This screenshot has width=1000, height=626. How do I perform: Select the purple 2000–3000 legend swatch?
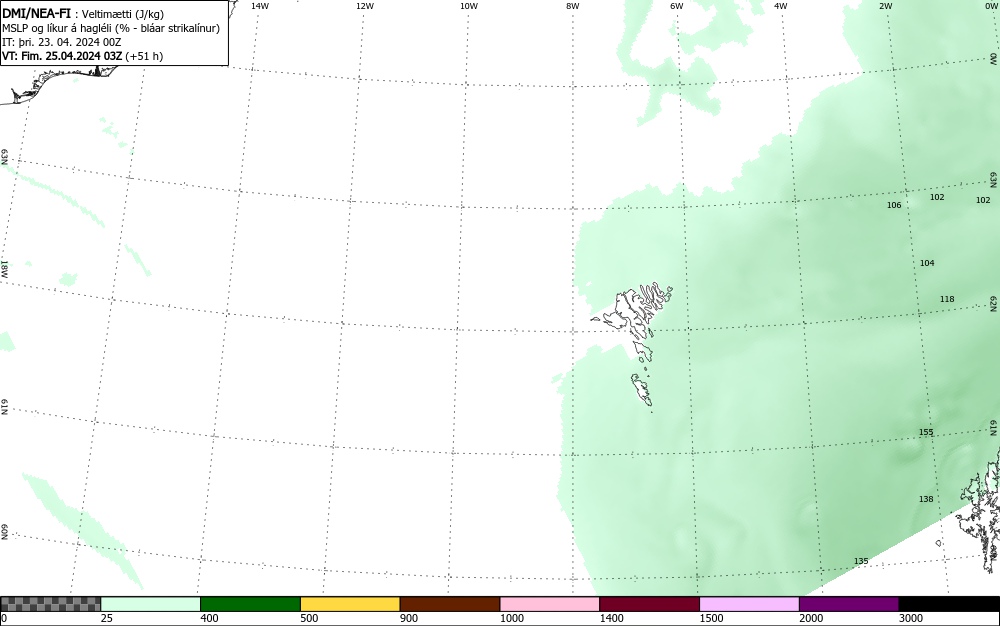[849, 604]
